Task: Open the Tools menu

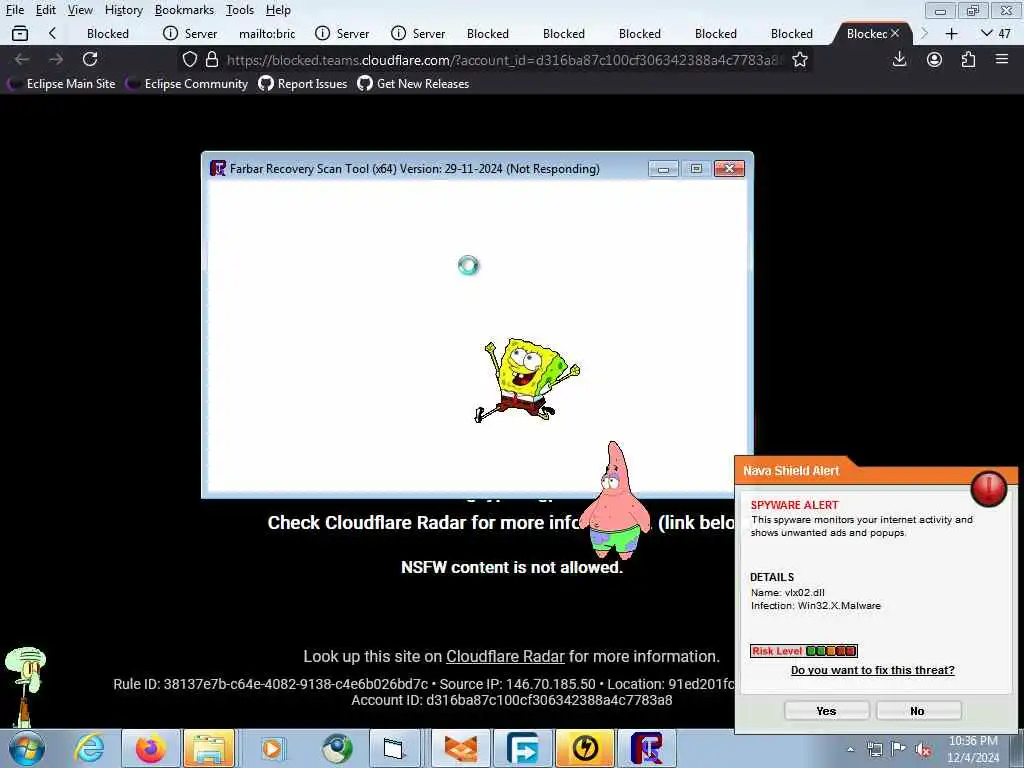Action: click(x=240, y=10)
